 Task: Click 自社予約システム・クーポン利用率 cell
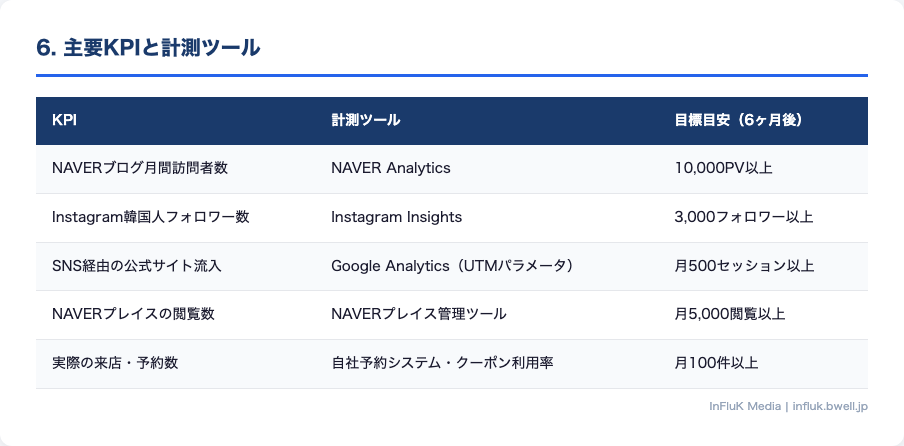pos(442,363)
